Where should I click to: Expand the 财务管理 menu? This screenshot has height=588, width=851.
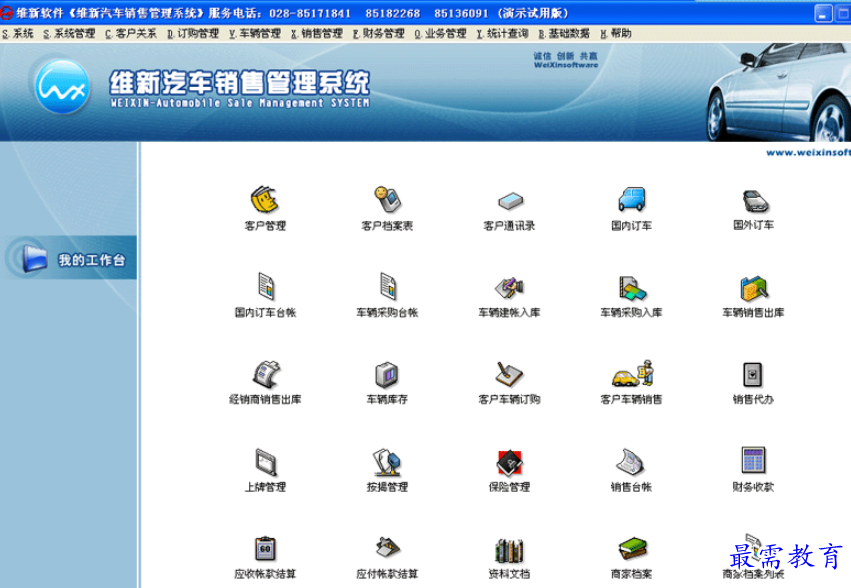coord(379,33)
